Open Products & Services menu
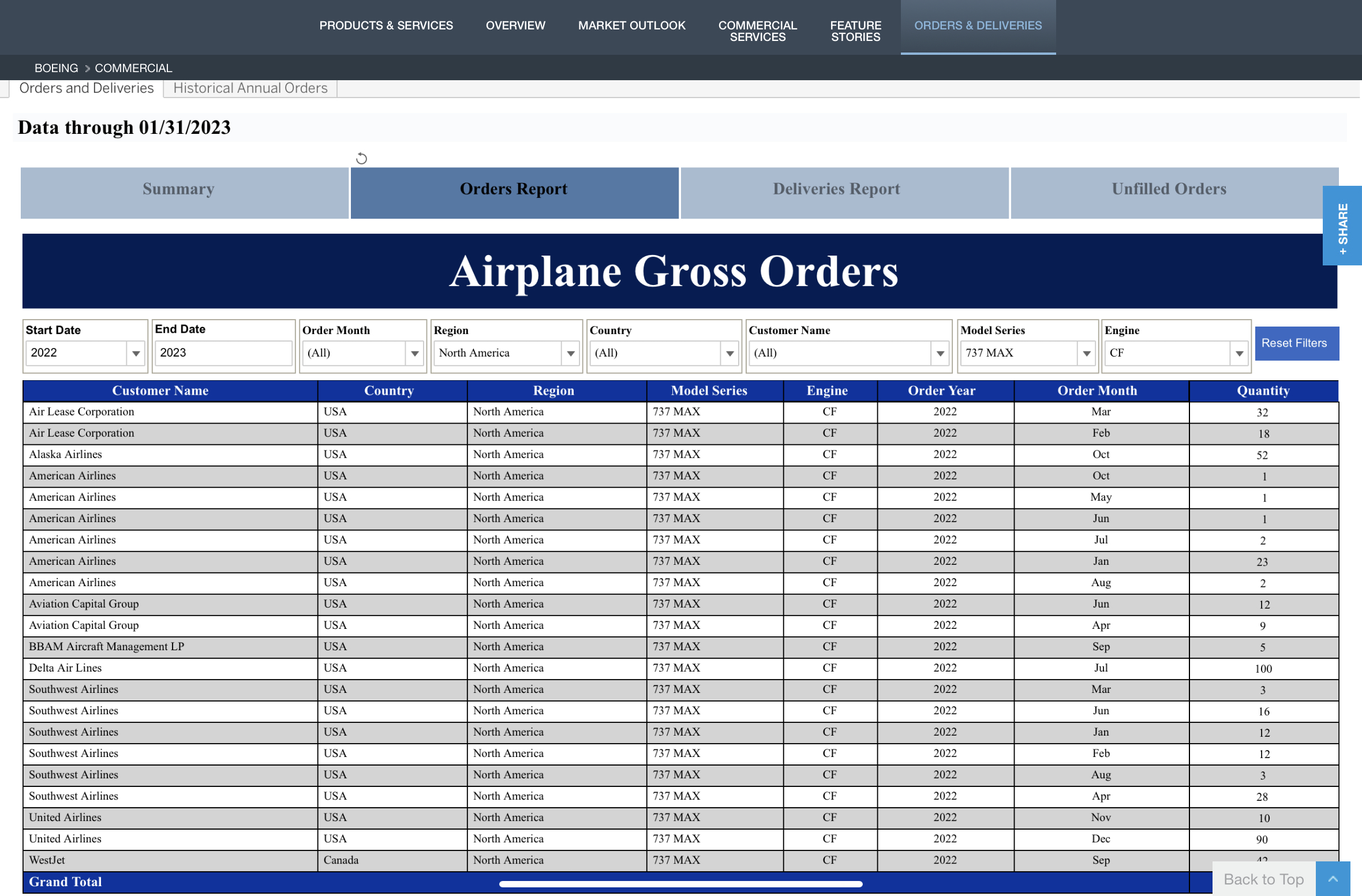 pos(386,25)
